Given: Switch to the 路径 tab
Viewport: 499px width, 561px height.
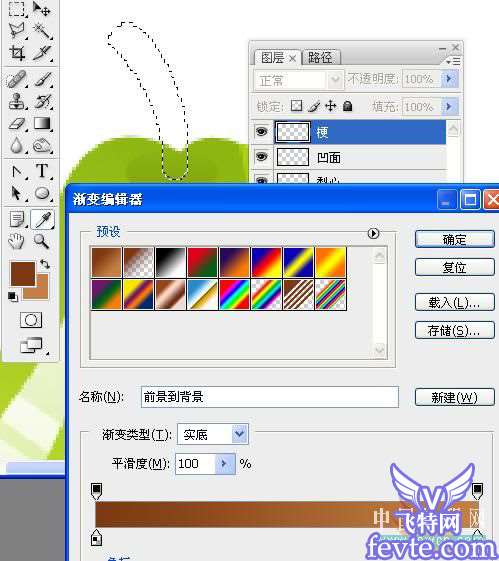Looking at the screenshot, I should [x=321, y=57].
